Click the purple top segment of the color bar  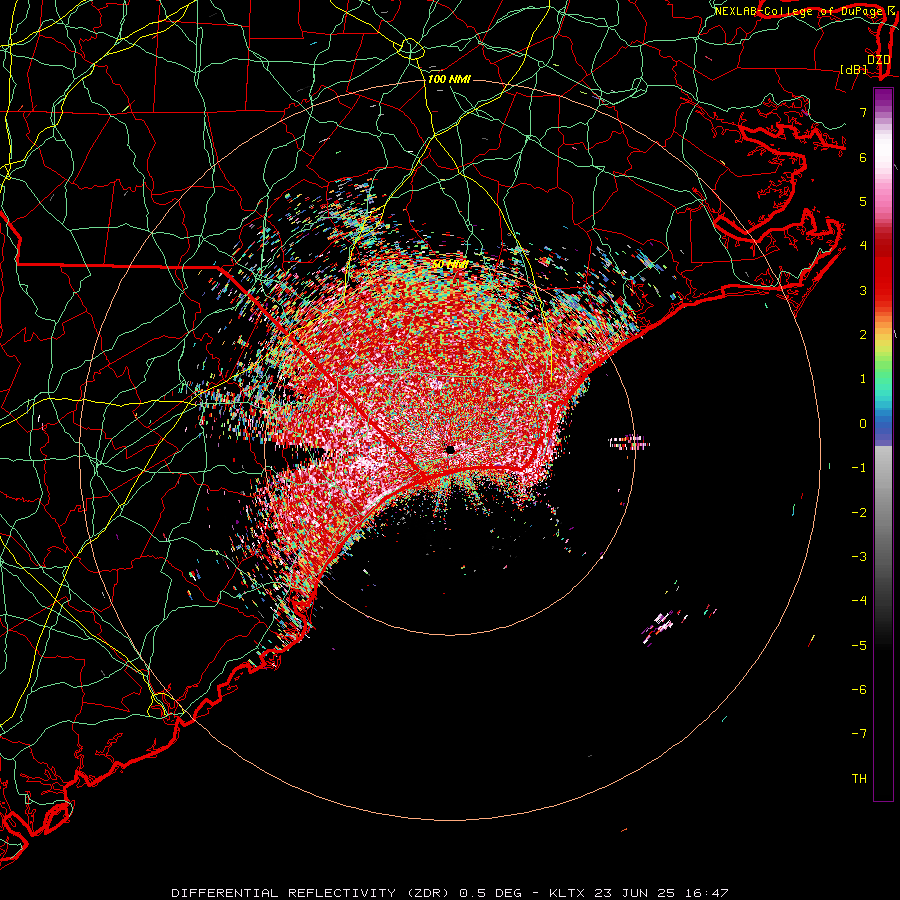883,98
